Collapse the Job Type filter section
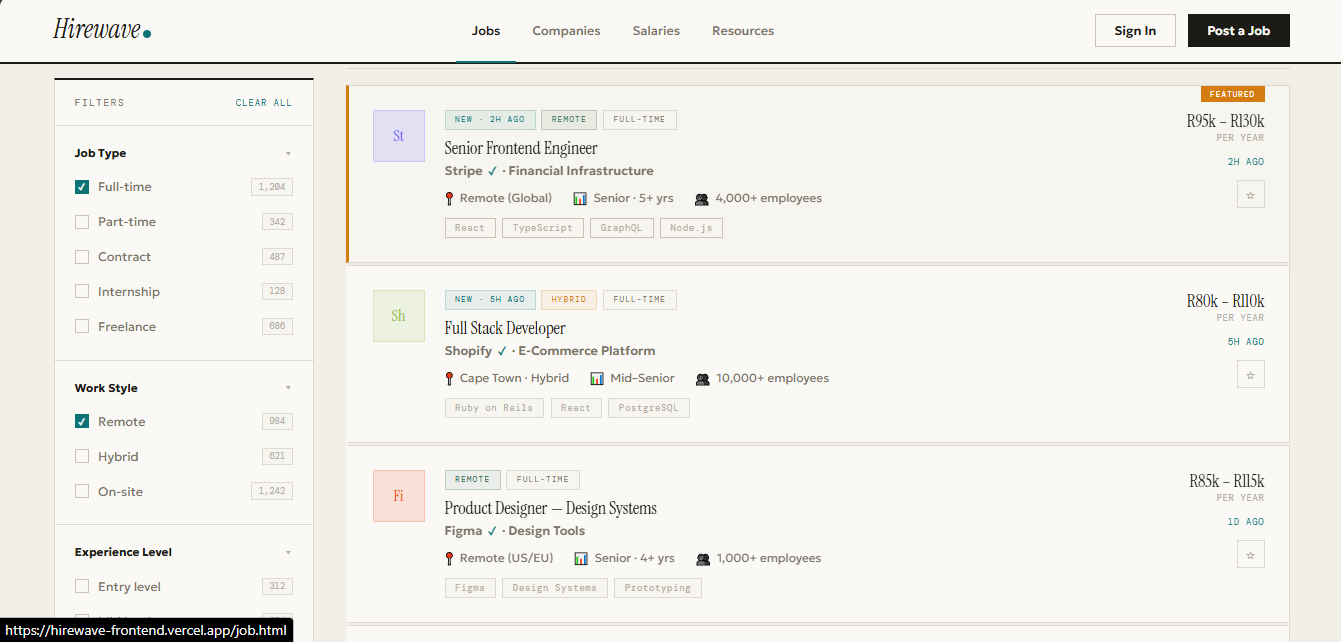1341x642 pixels. 288,154
